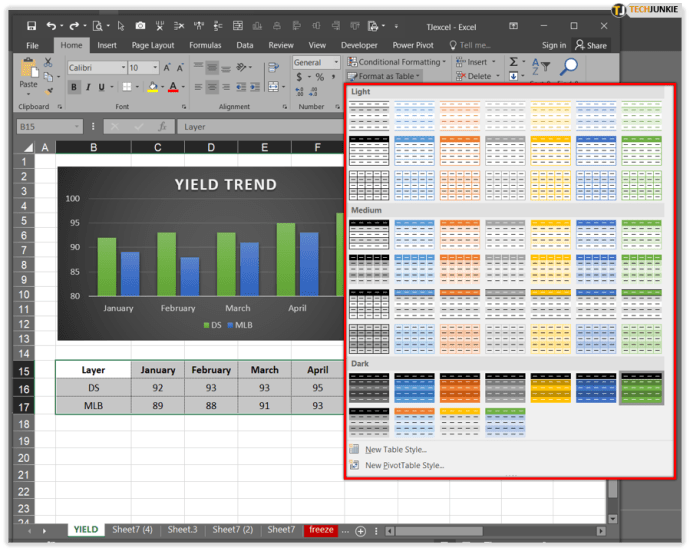690x551 pixels.
Task: Click the Insert Function fx icon
Action: 162,127
